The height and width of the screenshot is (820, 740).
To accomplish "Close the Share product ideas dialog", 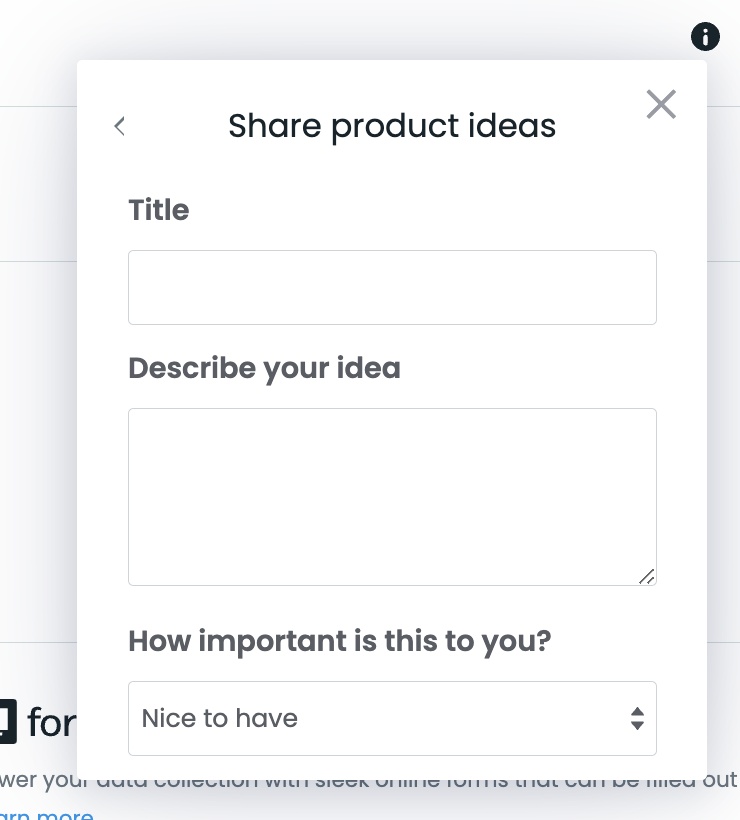I will pos(661,104).
